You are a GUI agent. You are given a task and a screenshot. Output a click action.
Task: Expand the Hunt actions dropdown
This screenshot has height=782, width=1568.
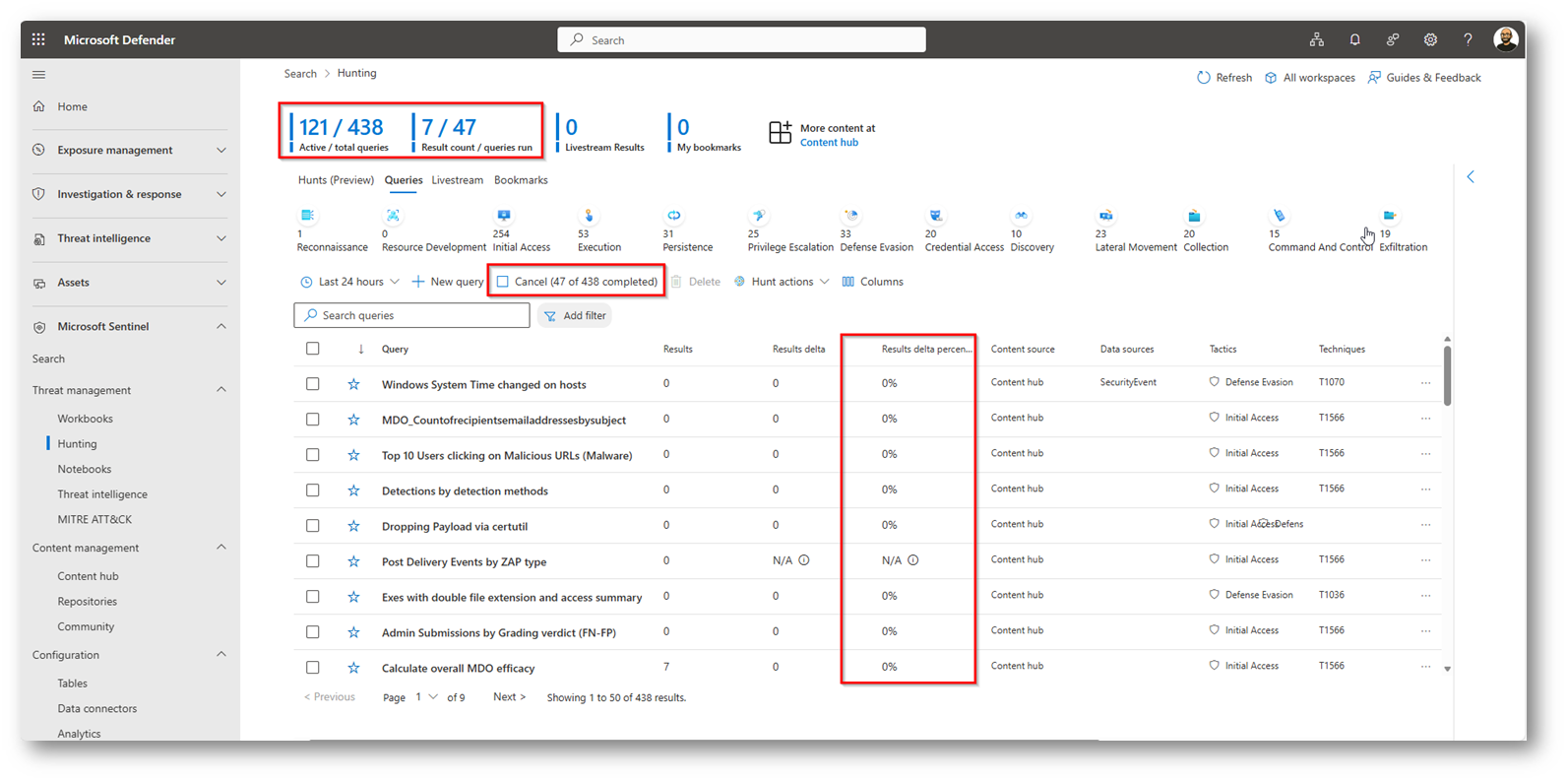pyautogui.click(x=782, y=282)
